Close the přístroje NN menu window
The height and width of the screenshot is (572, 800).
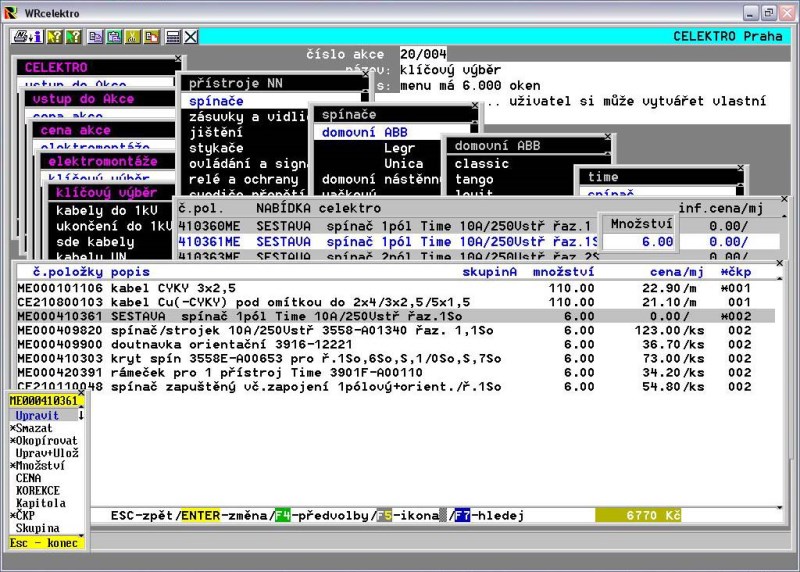tap(365, 73)
